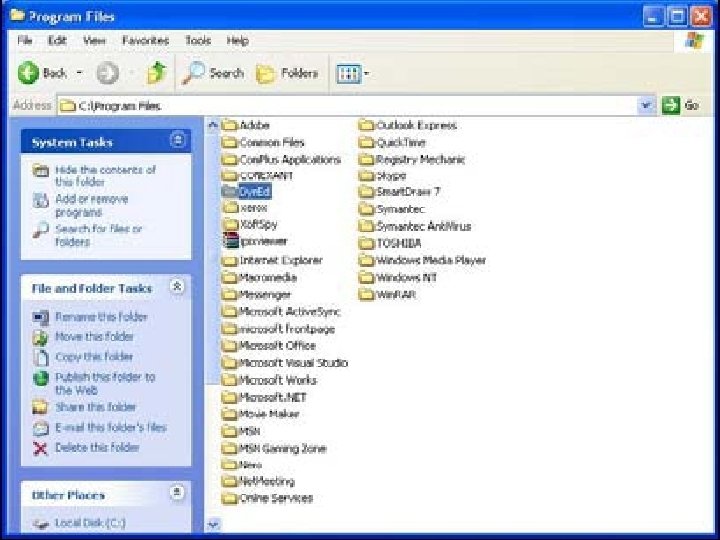Go up one folder level
Viewport: 720px width, 540px height.
pyautogui.click(x=156, y=73)
